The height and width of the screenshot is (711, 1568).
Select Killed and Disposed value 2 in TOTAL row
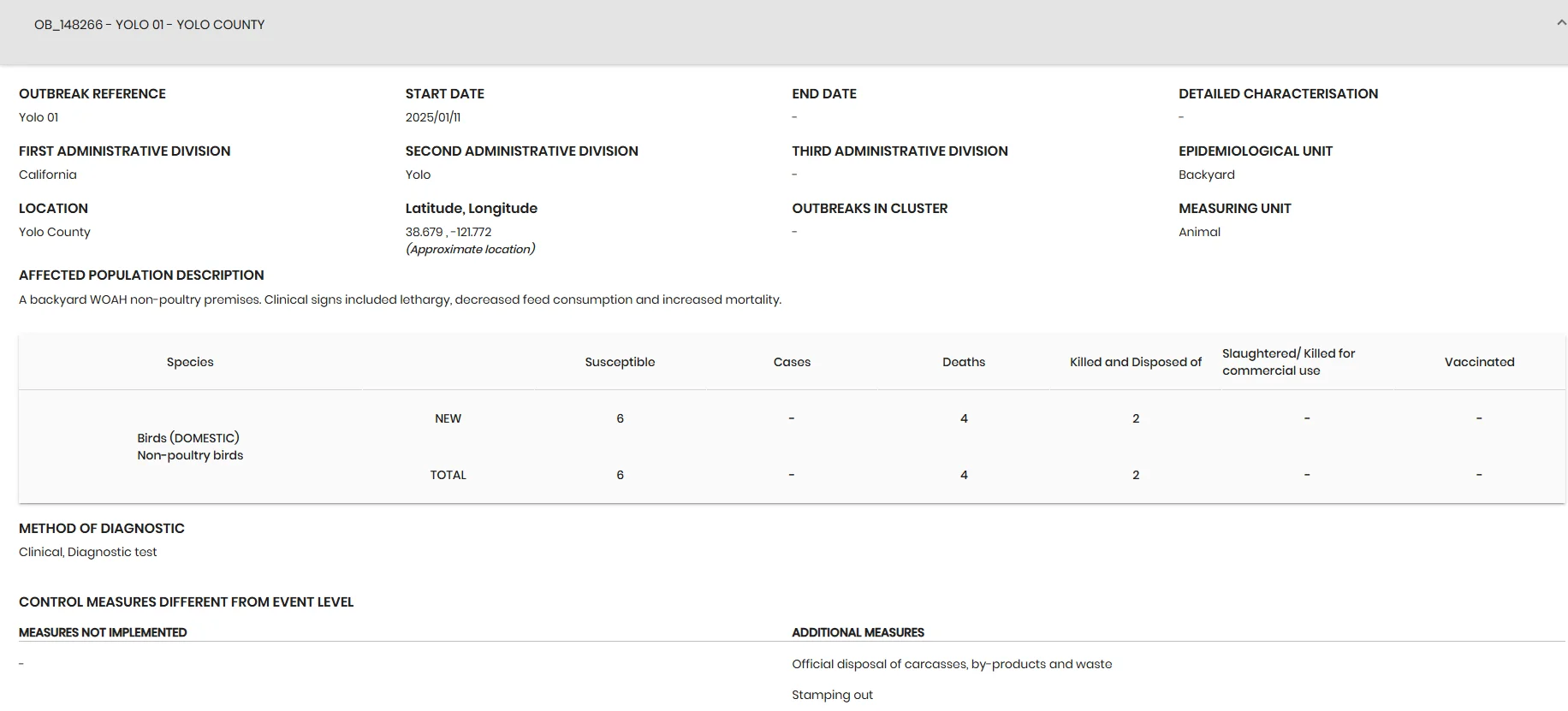coord(1136,475)
